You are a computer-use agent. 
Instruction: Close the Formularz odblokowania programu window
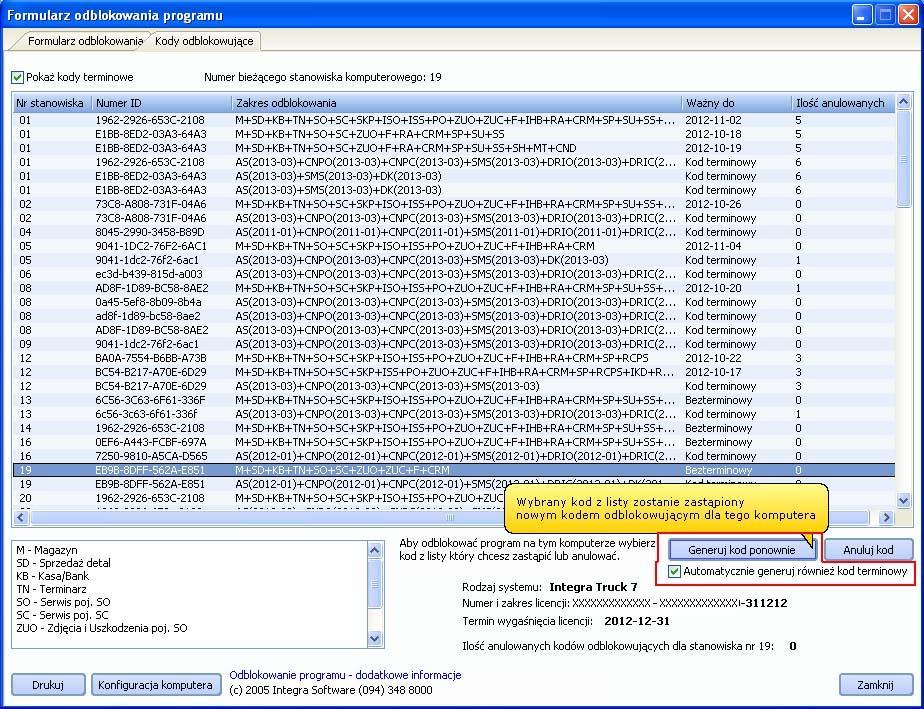point(908,15)
